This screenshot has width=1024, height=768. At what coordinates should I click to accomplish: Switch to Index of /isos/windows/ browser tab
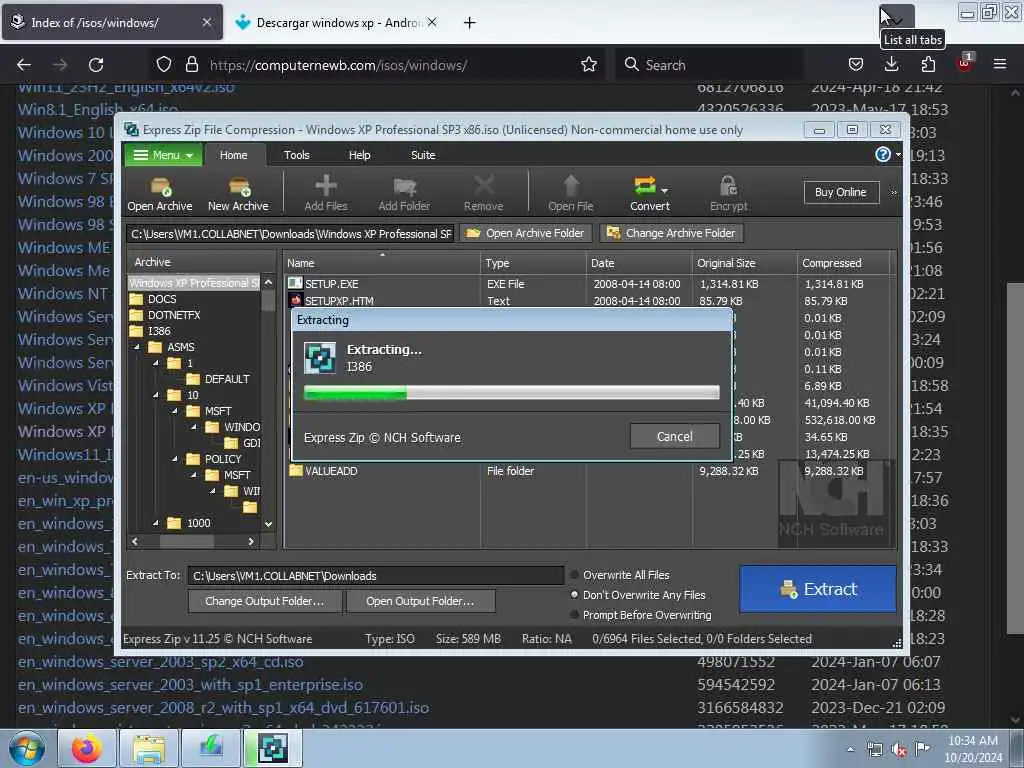(x=112, y=22)
